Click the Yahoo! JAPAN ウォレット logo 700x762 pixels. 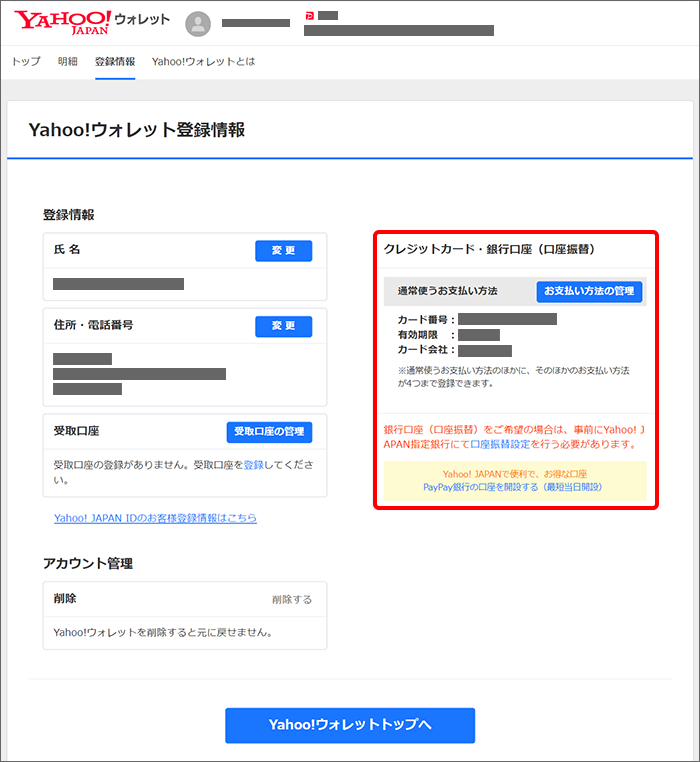[x=92, y=22]
